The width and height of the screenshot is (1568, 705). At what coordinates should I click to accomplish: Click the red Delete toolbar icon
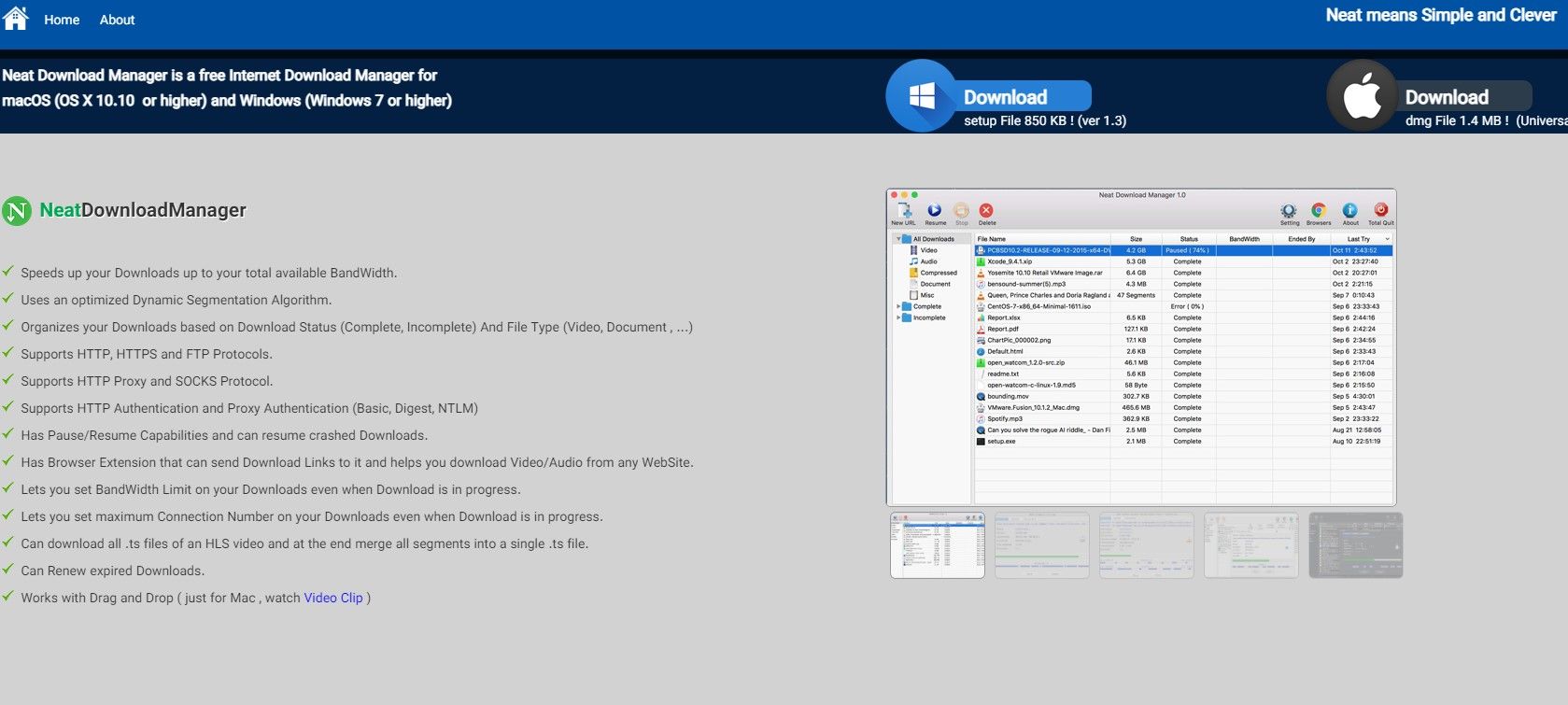tap(986, 211)
